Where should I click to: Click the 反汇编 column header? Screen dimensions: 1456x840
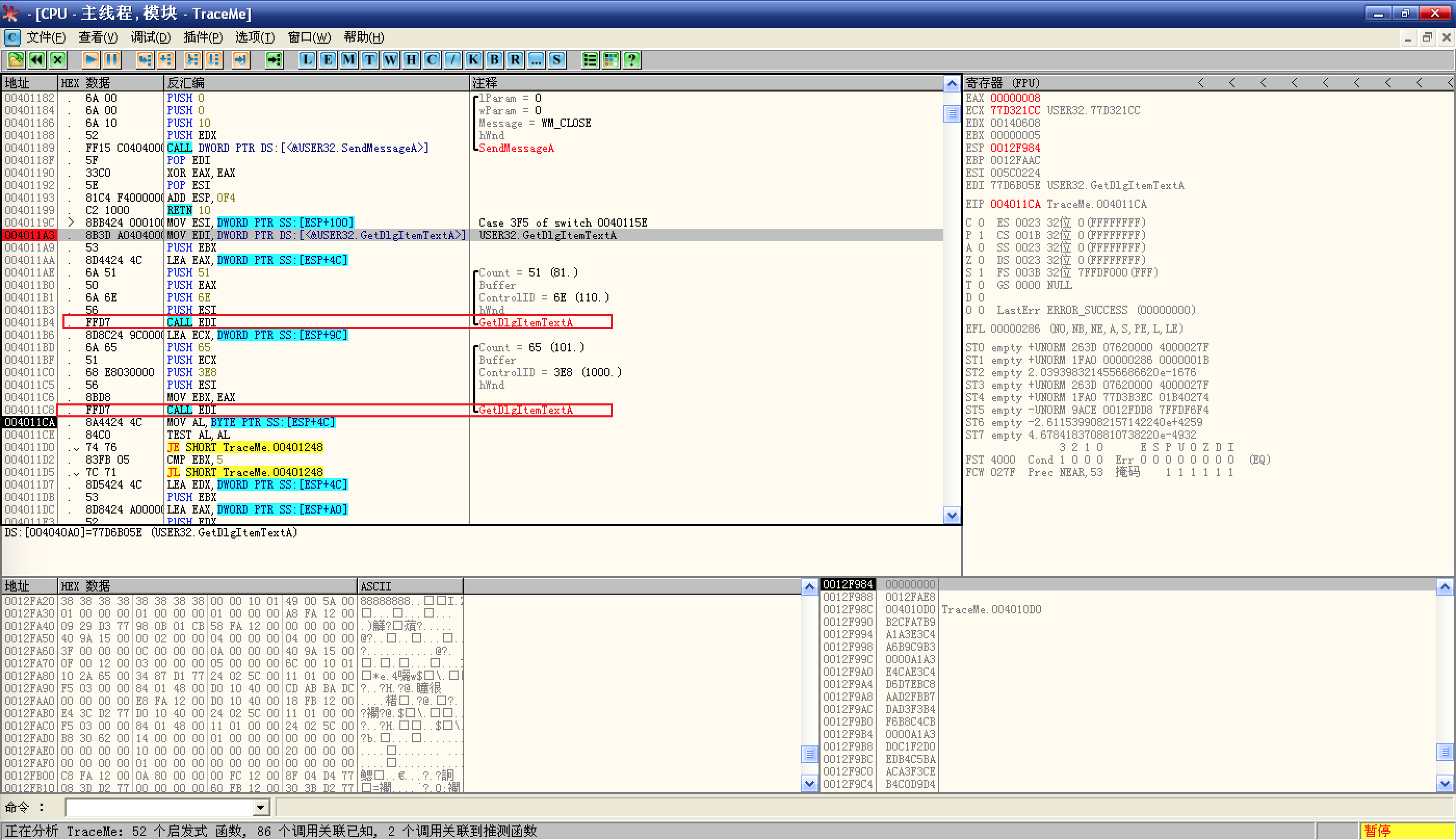185,83
